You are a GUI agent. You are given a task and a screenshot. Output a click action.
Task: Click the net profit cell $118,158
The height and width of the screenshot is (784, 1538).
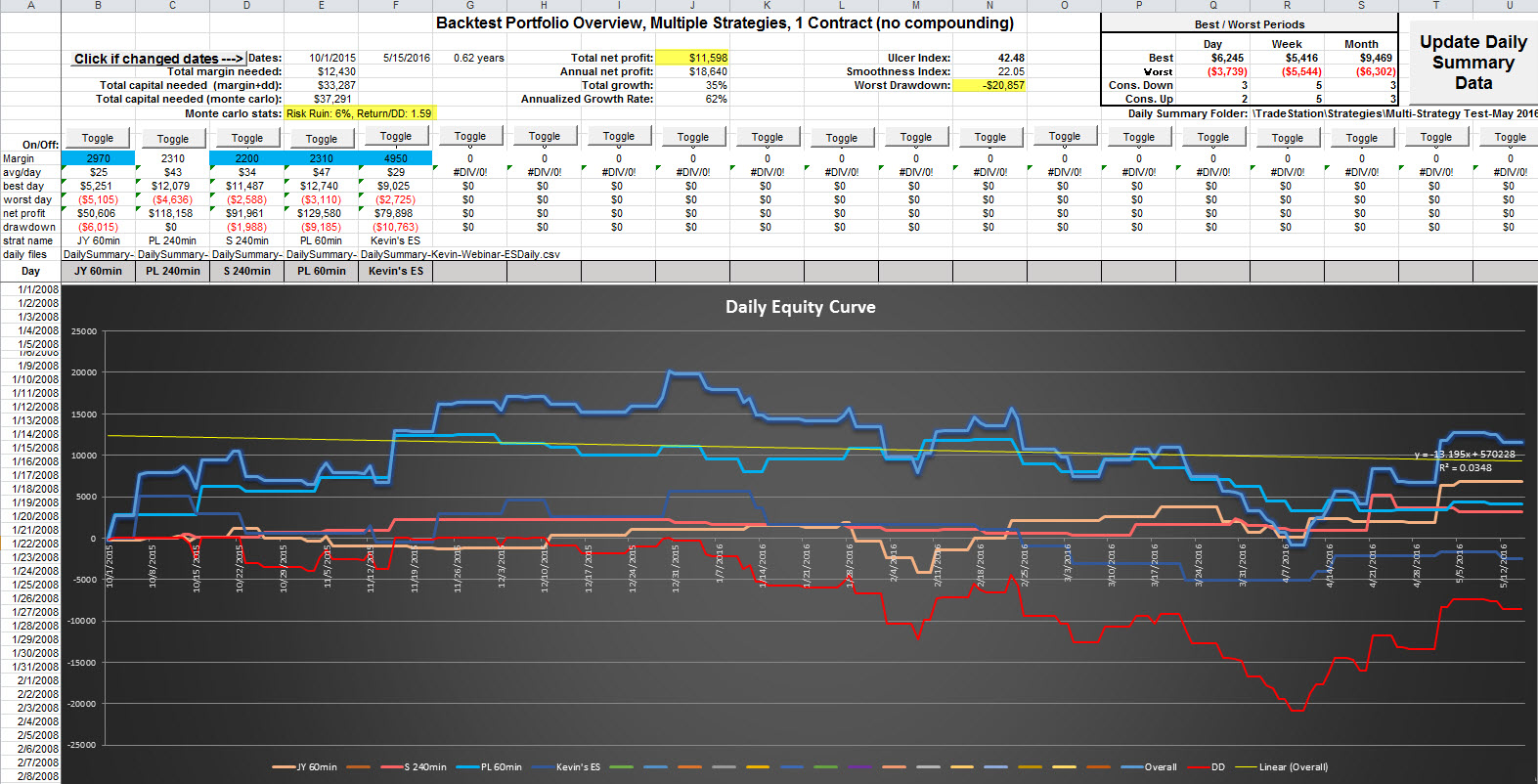[172, 213]
